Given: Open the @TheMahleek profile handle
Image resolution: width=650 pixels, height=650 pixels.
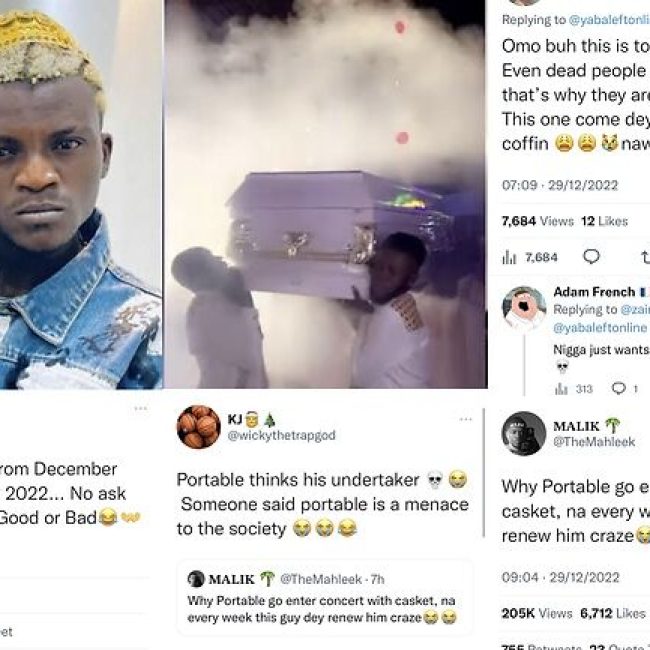Looking at the screenshot, I should pos(594,442).
